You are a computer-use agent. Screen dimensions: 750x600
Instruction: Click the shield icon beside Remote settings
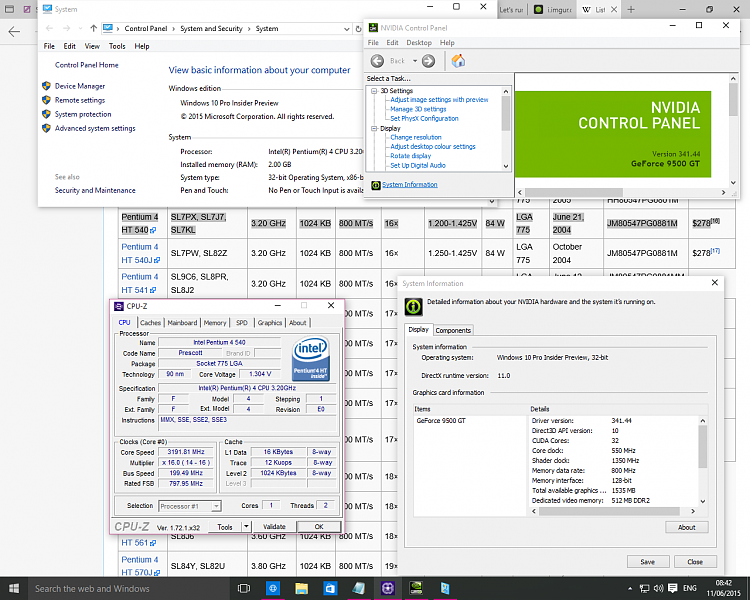click(x=46, y=100)
